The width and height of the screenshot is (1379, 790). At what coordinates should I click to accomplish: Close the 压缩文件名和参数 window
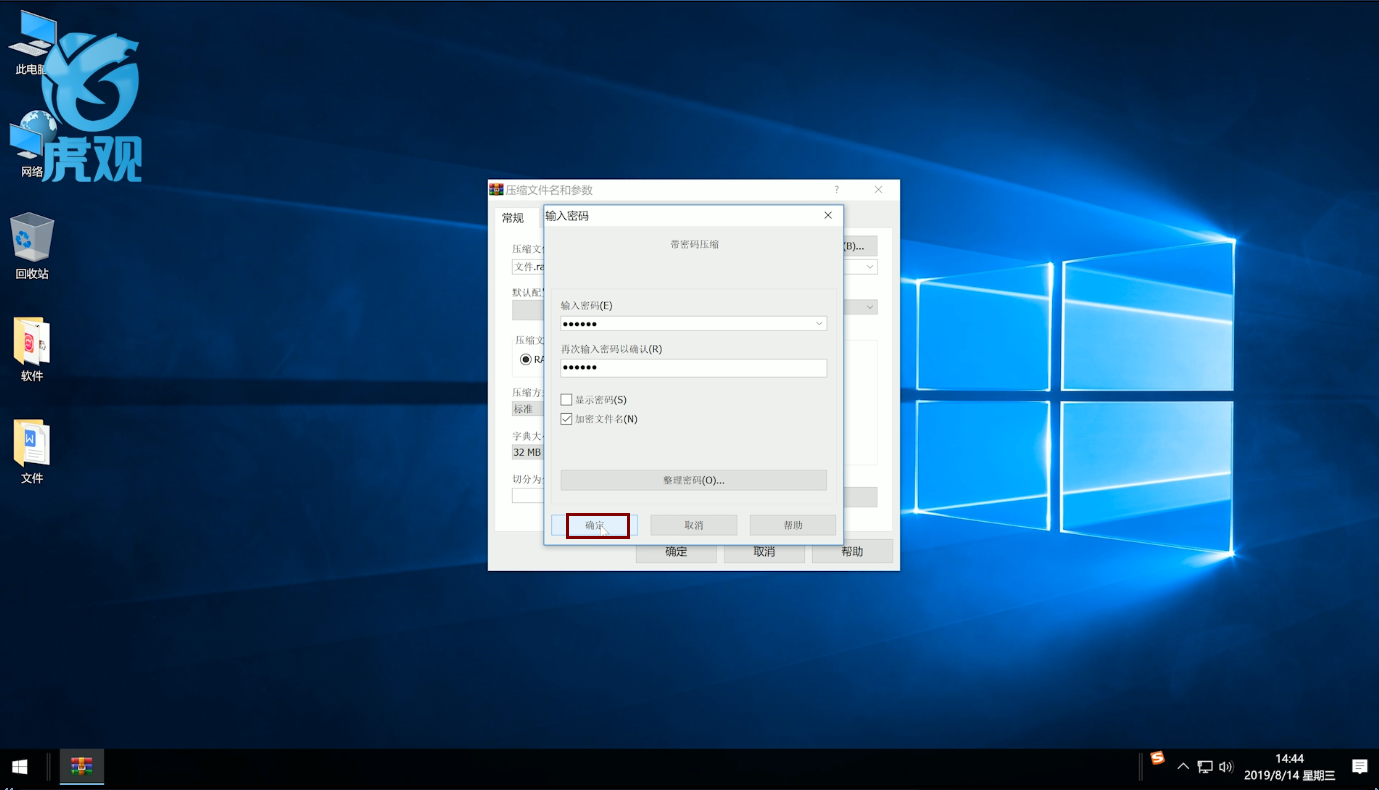[x=878, y=190]
